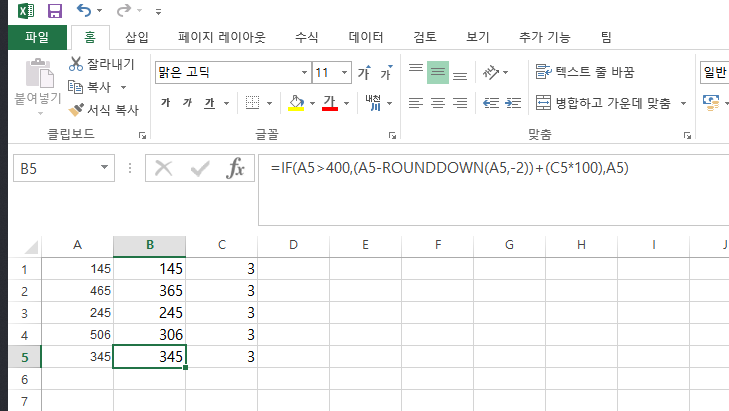Click the align right icon
The height and width of the screenshot is (411, 729).
click(460, 102)
